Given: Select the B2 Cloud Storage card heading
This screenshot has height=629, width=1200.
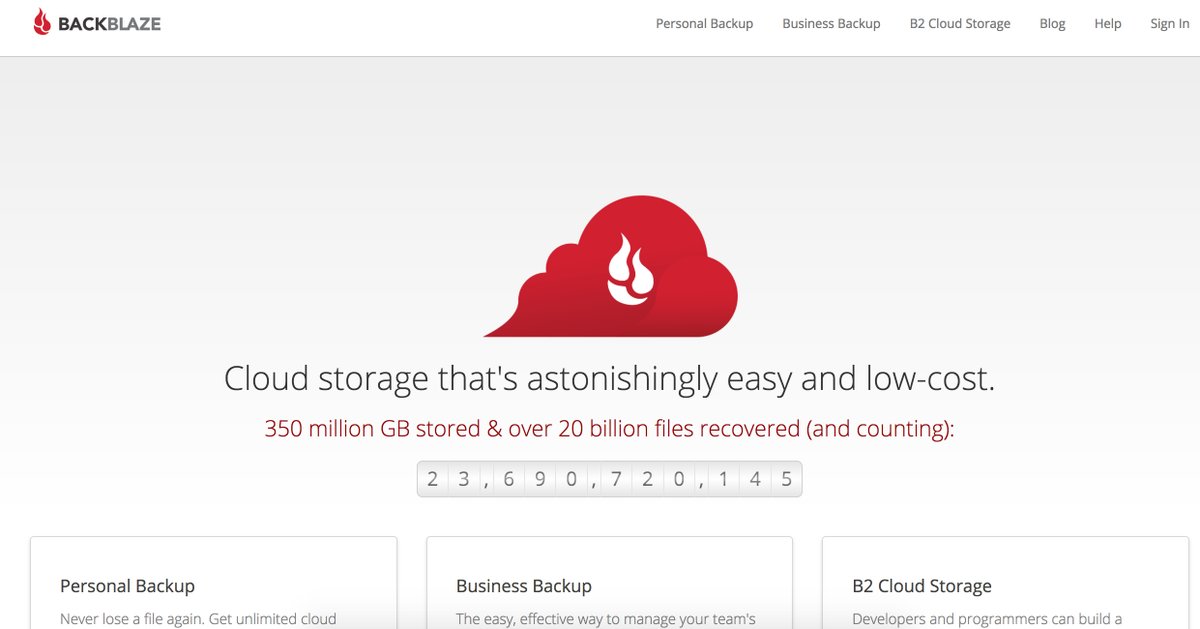Looking at the screenshot, I should (x=921, y=586).
